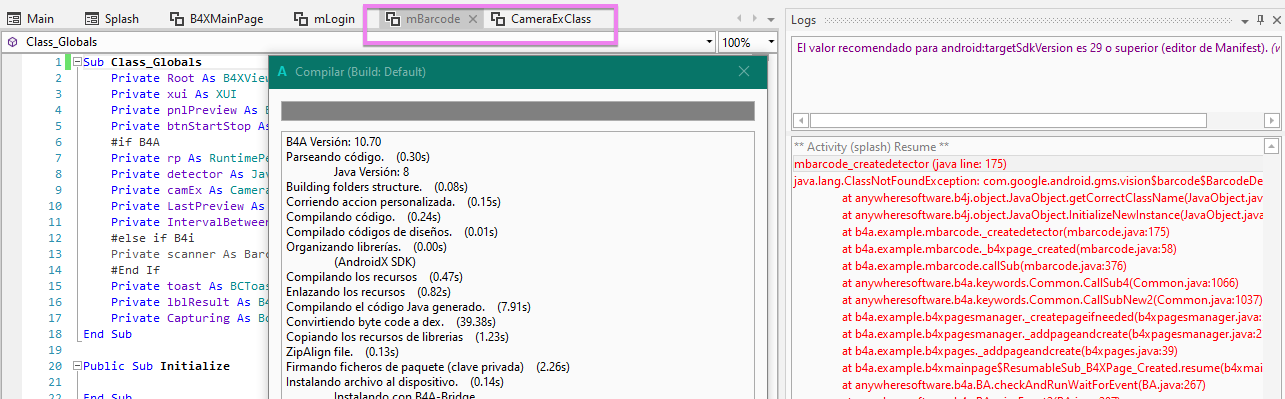Click the Main tab's activity icon
The width and height of the screenshot is (1285, 399).
(x=13, y=18)
